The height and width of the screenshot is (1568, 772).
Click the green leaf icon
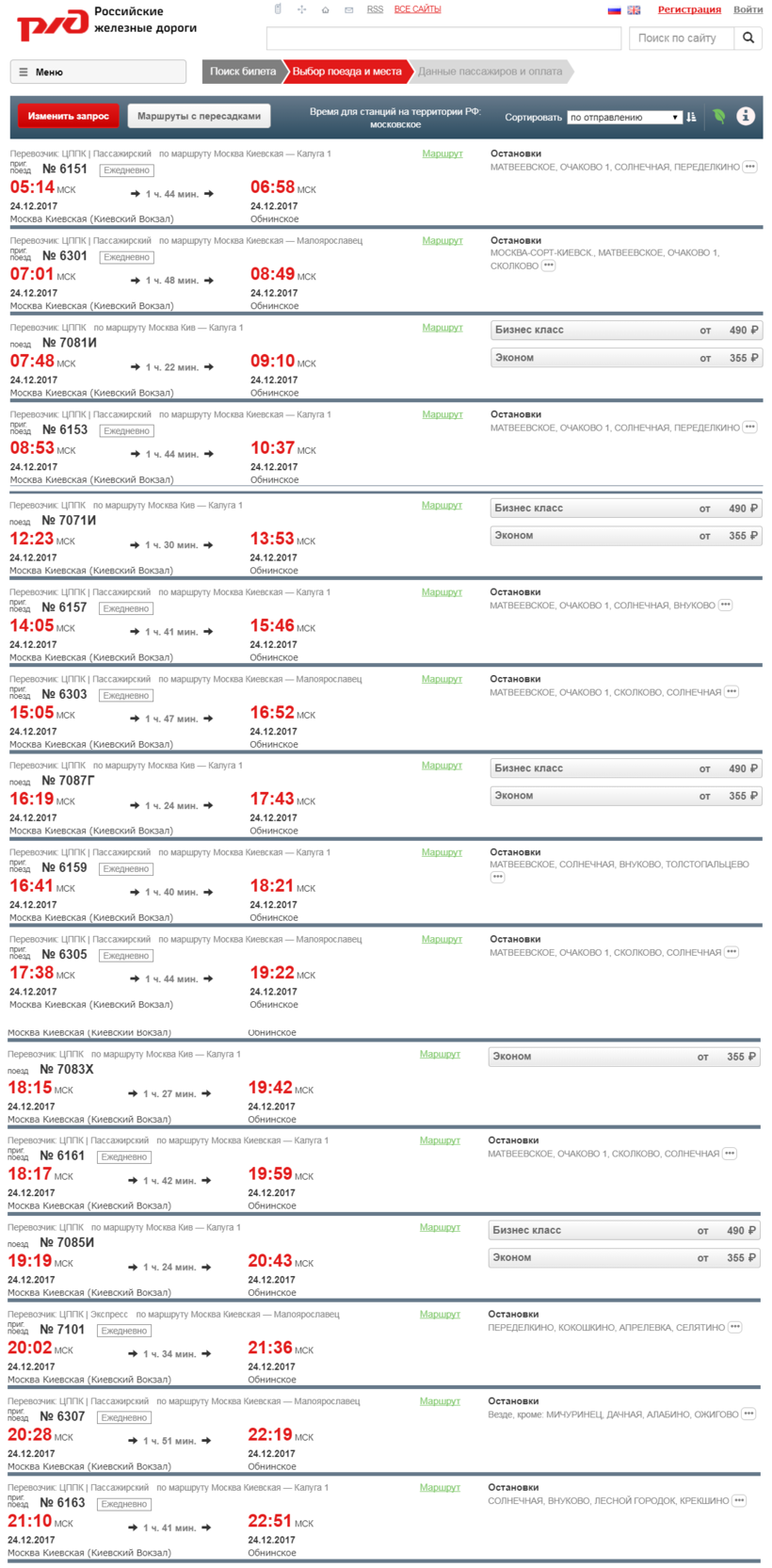719,117
